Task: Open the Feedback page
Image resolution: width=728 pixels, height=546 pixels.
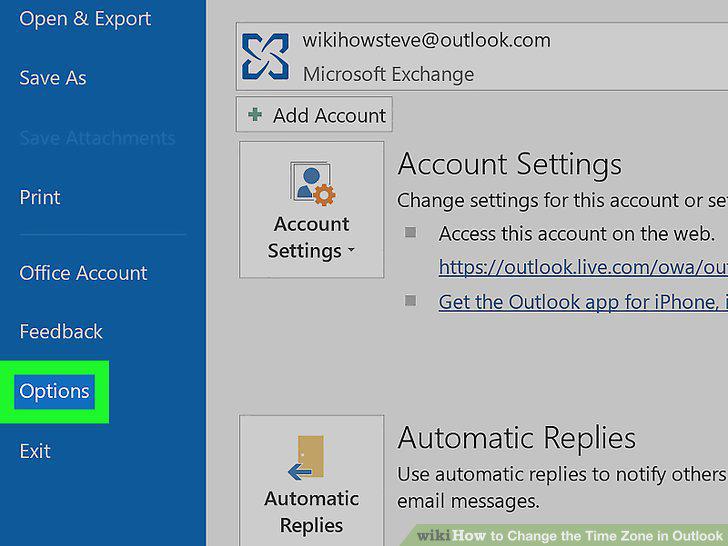Action: 61,332
